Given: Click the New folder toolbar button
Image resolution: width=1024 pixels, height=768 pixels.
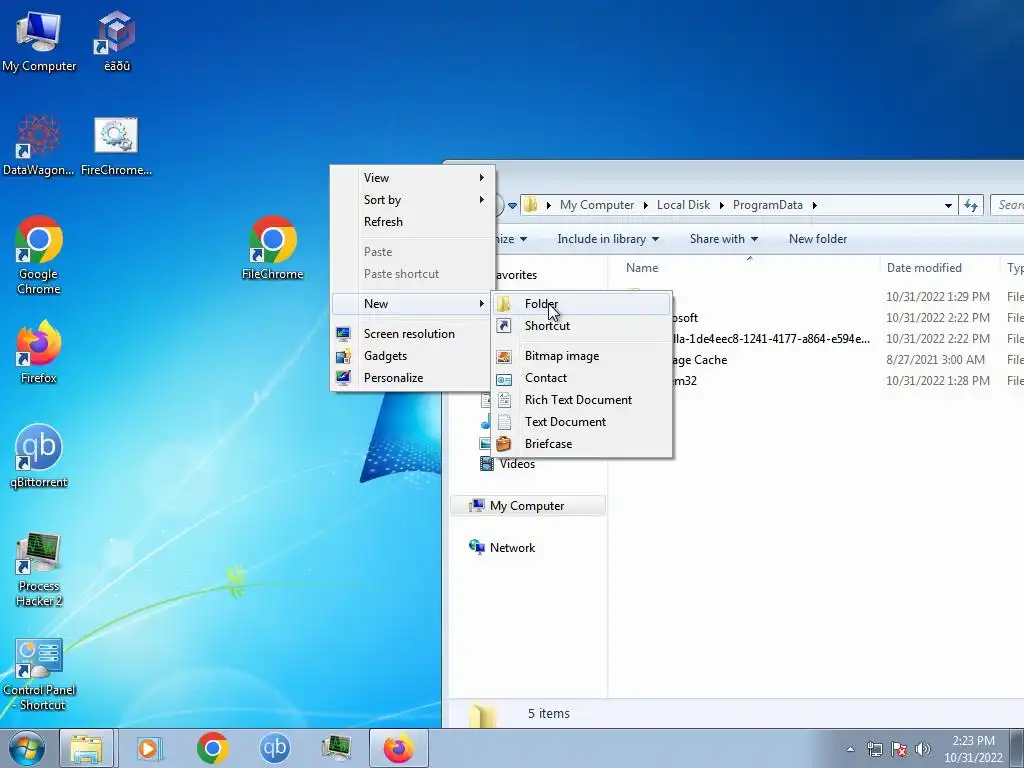Looking at the screenshot, I should (818, 239).
